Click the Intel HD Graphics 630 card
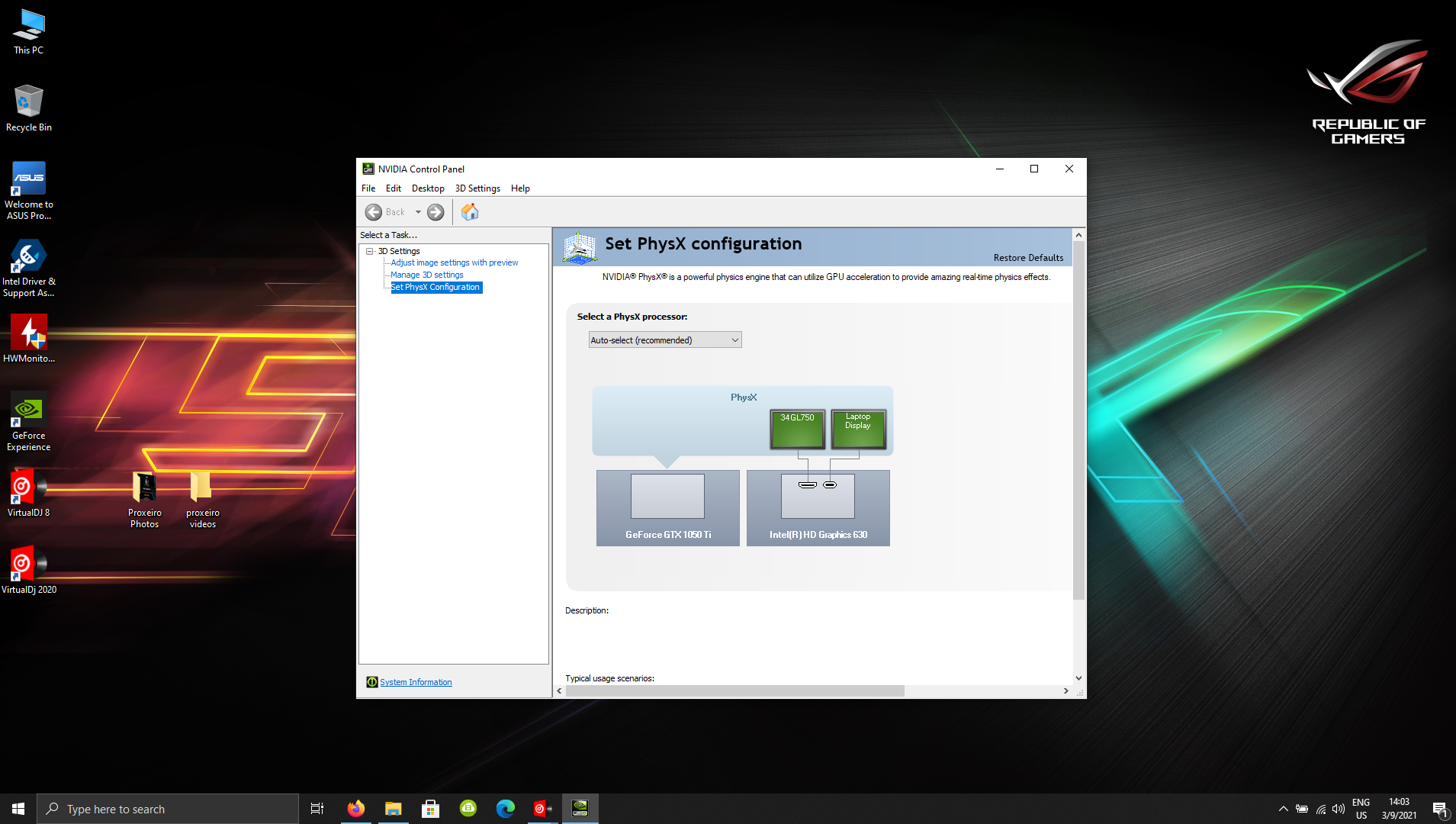 point(818,508)
